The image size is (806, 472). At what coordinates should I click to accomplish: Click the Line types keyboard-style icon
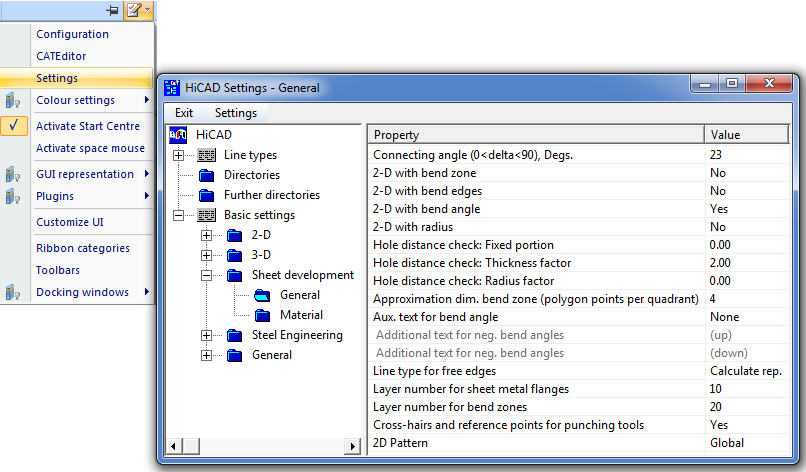[207, 155]
